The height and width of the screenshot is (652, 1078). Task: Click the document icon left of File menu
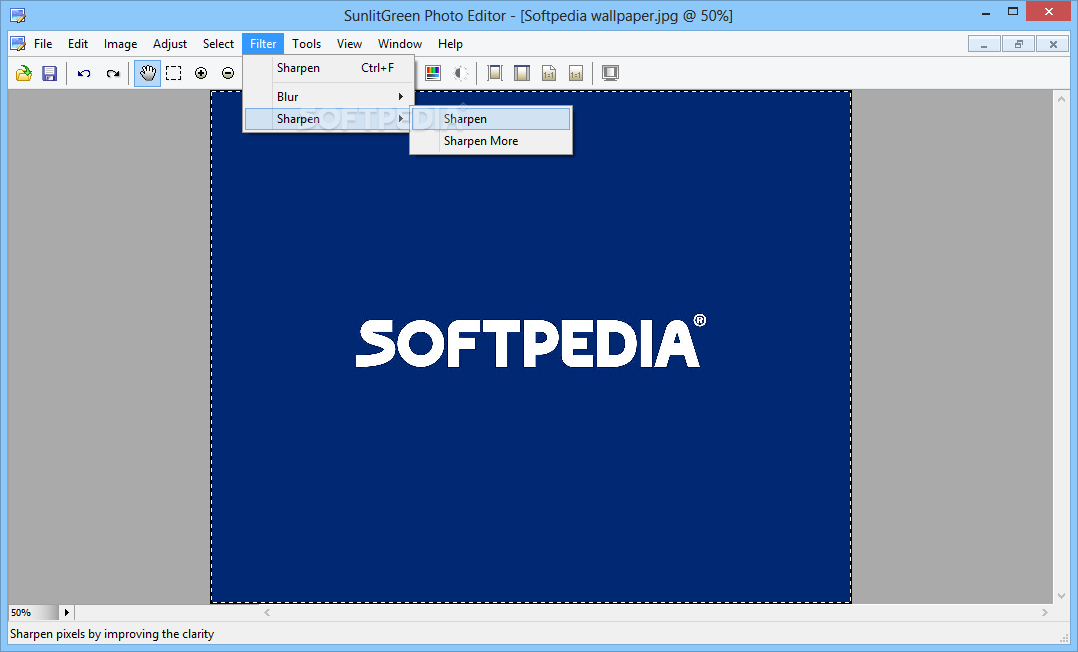[x=18, y=44]
